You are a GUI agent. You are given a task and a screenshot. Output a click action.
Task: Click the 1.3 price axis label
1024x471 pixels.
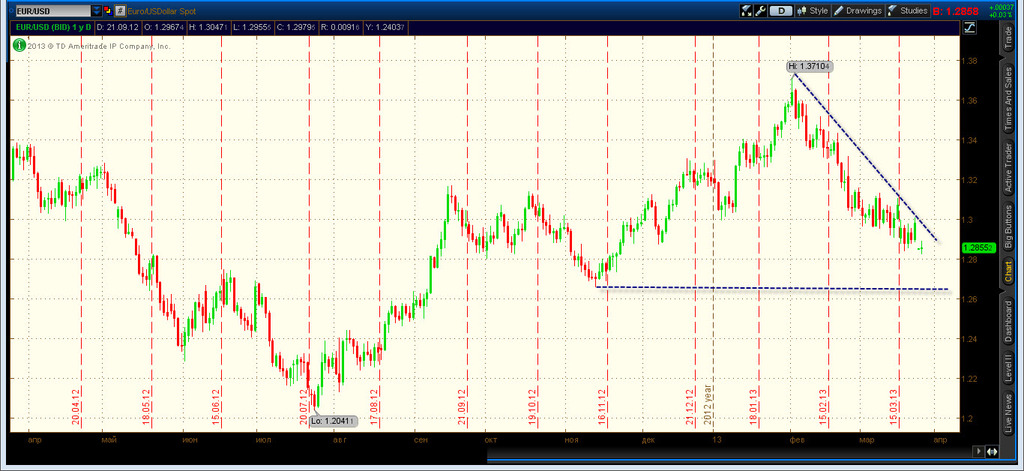tap(965, 219)
